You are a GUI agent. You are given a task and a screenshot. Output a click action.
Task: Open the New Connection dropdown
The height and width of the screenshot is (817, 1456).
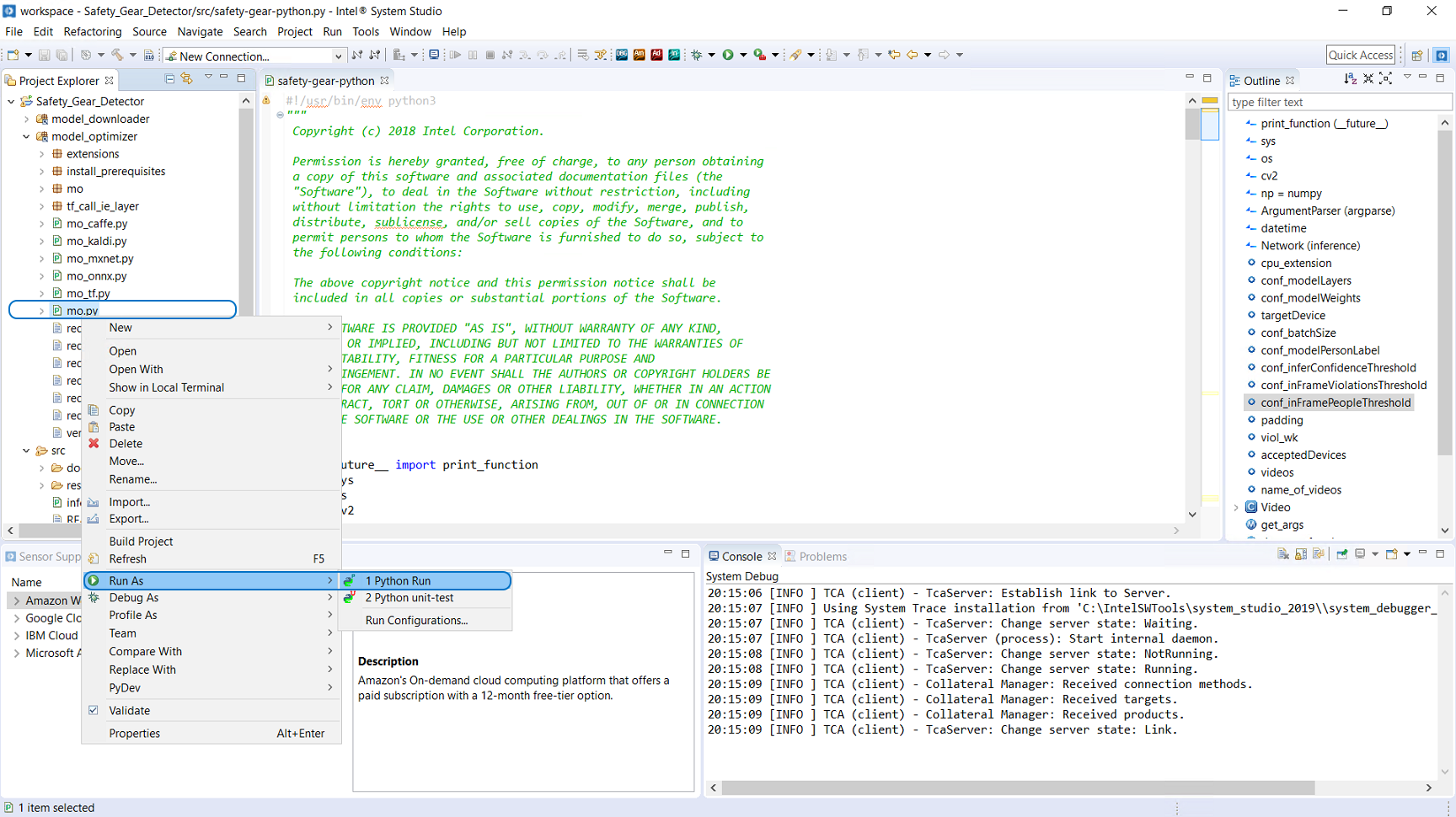pyautogui.click(x=338, y=56)
